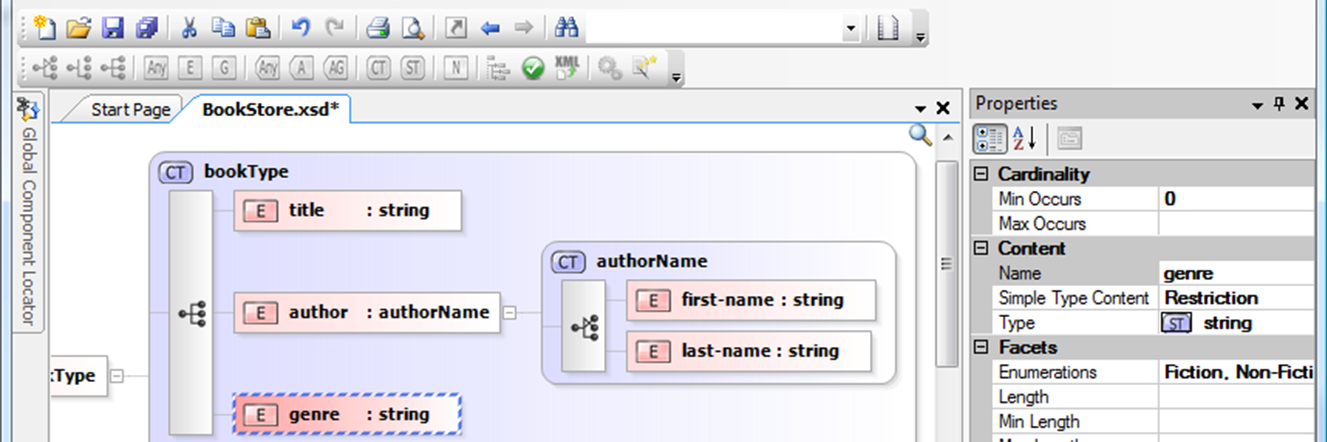Viewport: 1327px width, 442px height.
Task: Add a group using the G button
Action: [x=225, y=68]
